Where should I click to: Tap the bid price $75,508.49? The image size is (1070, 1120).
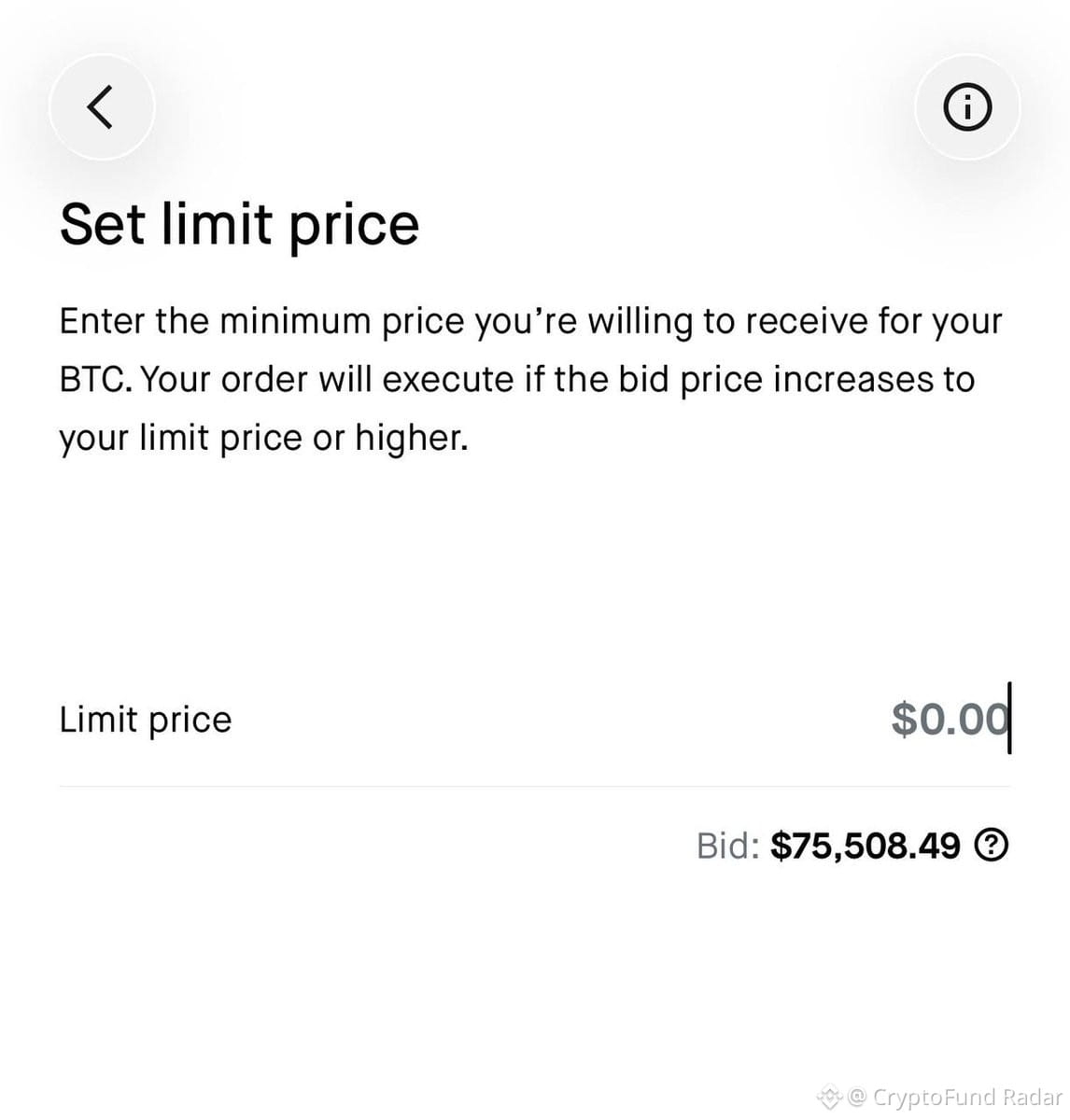[x=866, y=846]
